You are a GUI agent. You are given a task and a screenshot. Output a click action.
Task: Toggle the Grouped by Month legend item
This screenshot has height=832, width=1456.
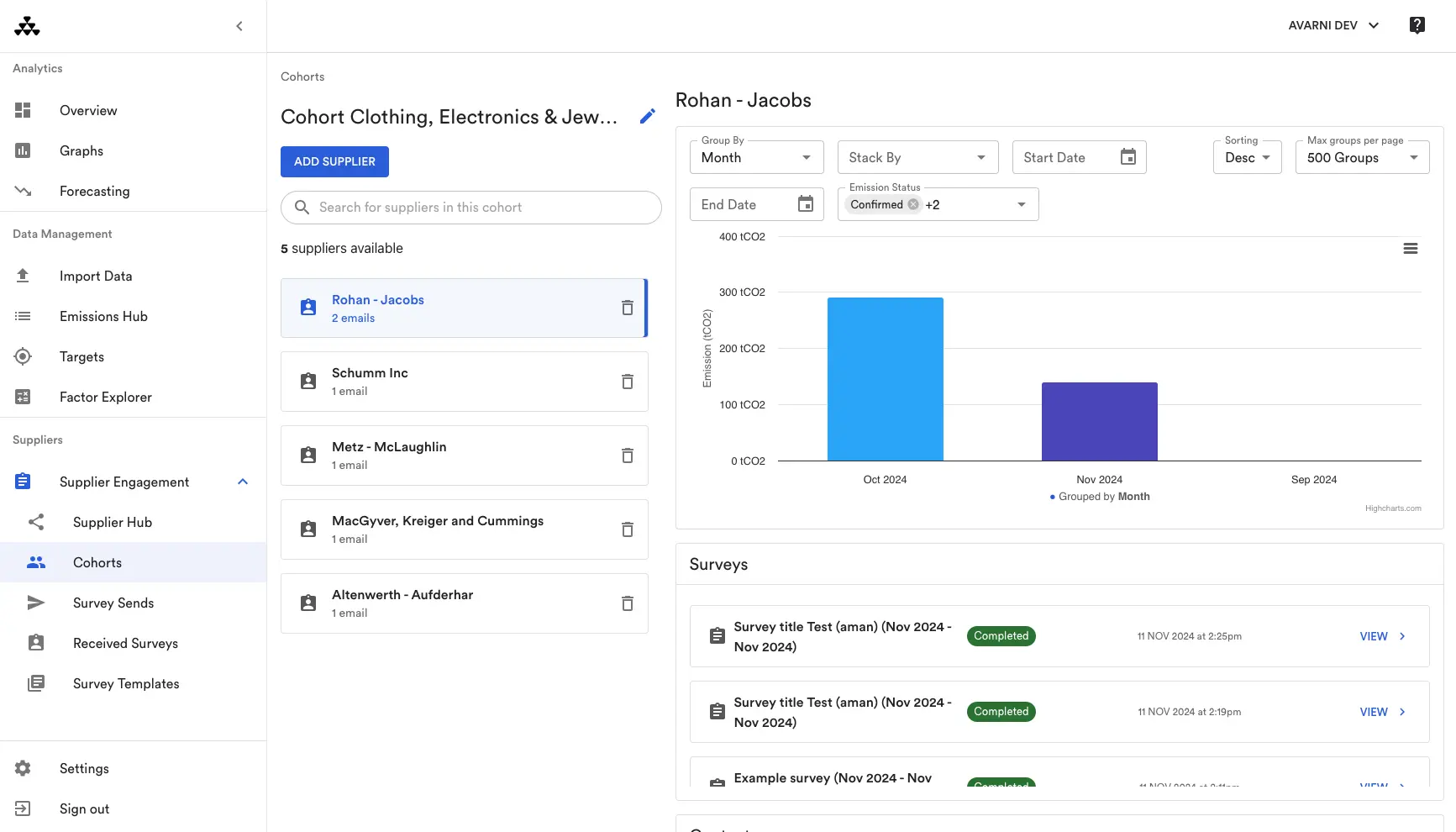click(x=1100, y=497)
